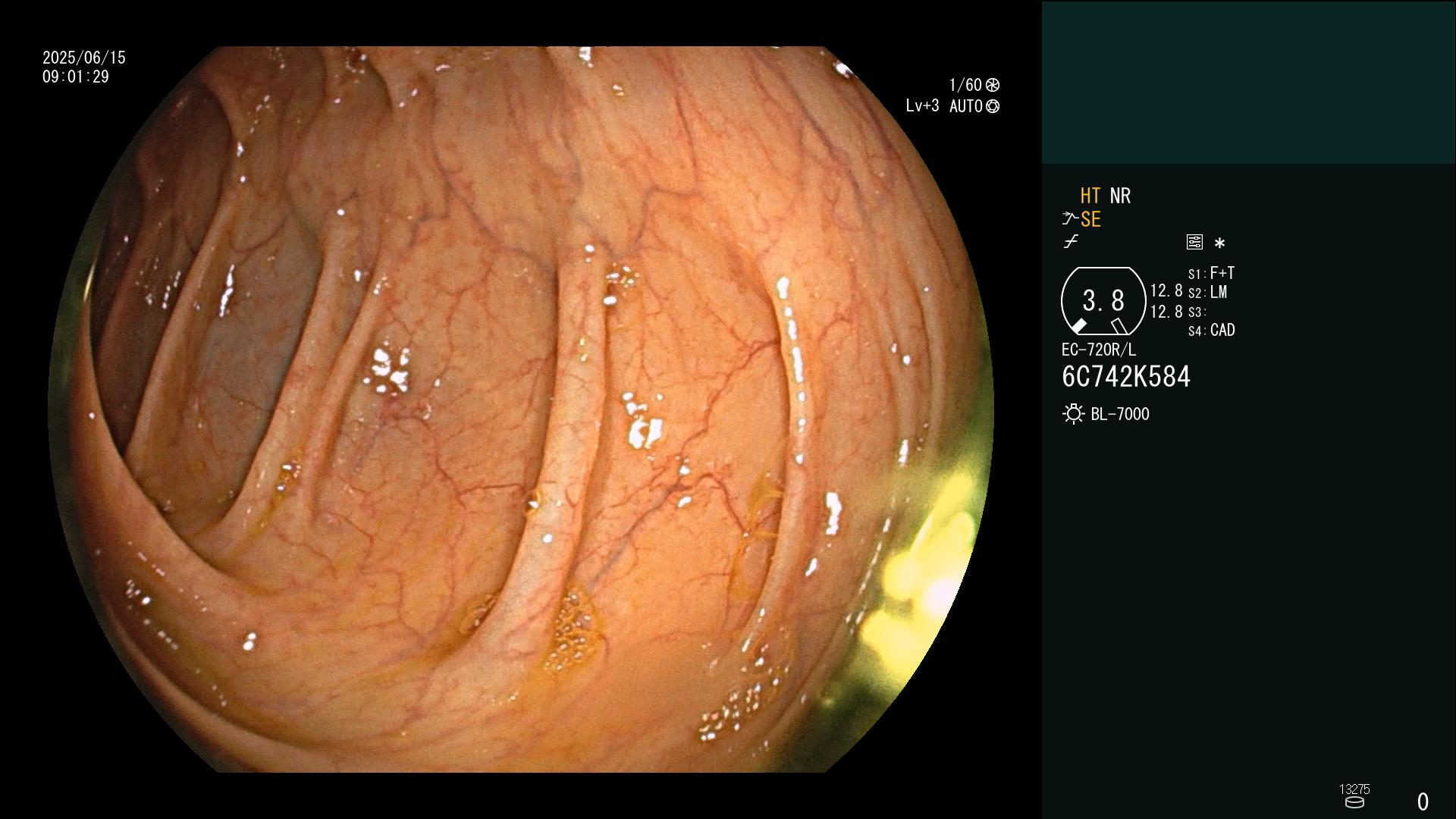Screen dimensions: 1456x819
Task: Click the shutter speed fan icon
Action: click(992, 85)
